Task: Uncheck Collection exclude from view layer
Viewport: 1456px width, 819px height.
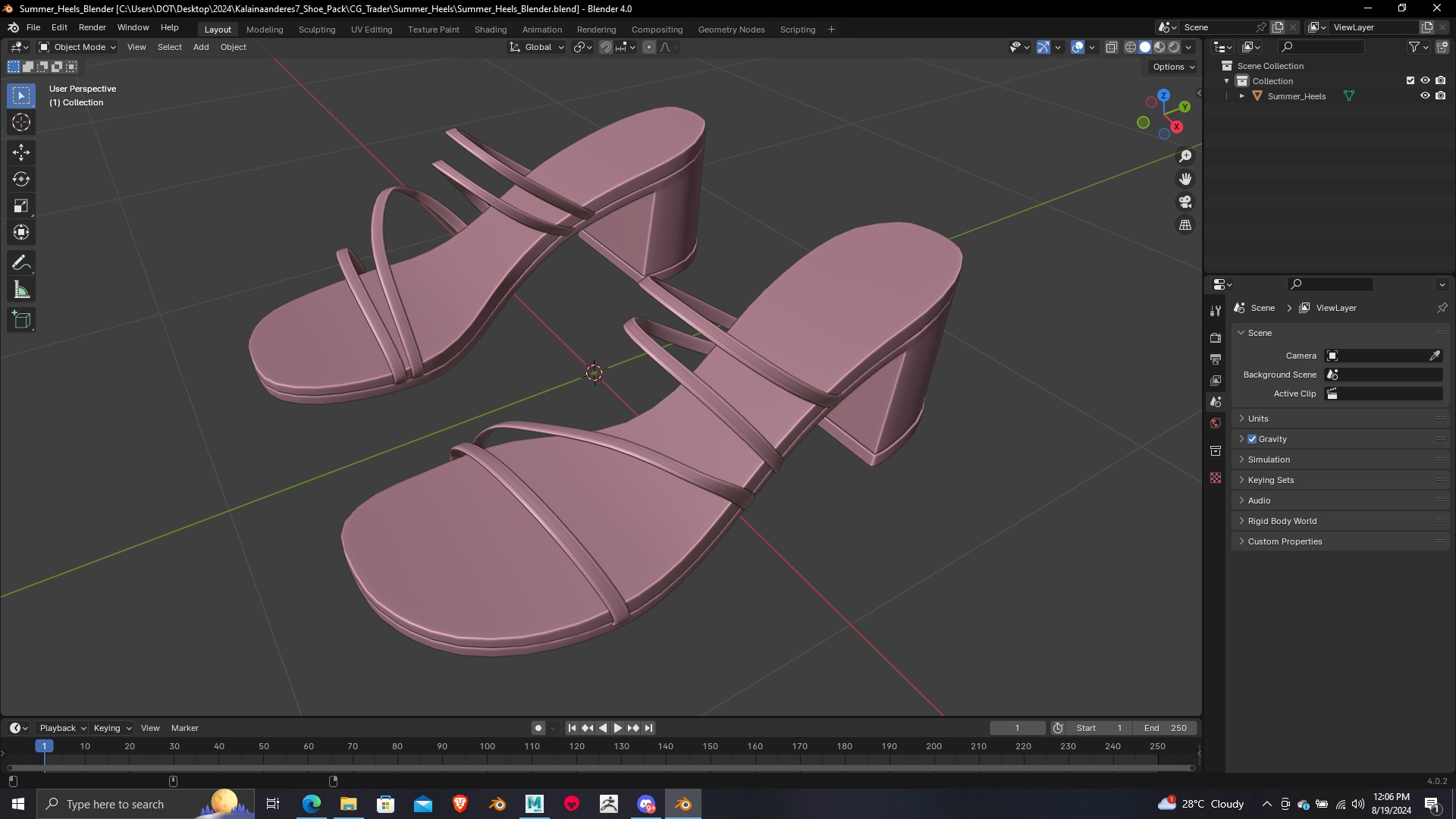Action: coord(1410,80)
